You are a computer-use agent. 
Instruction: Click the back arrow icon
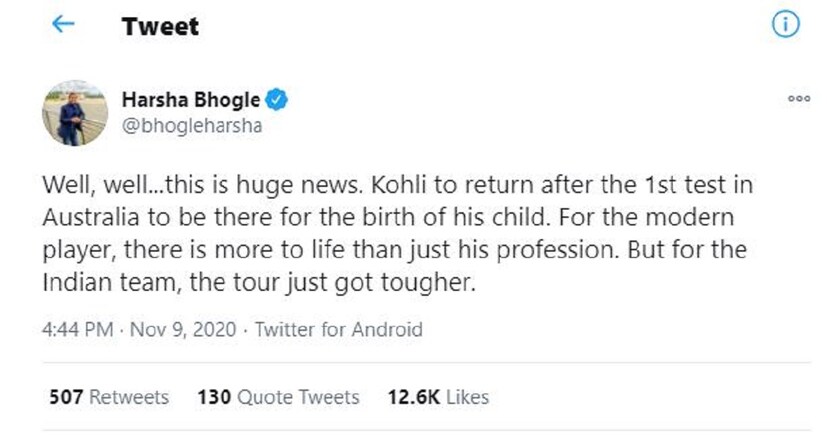tap(63, 26)
